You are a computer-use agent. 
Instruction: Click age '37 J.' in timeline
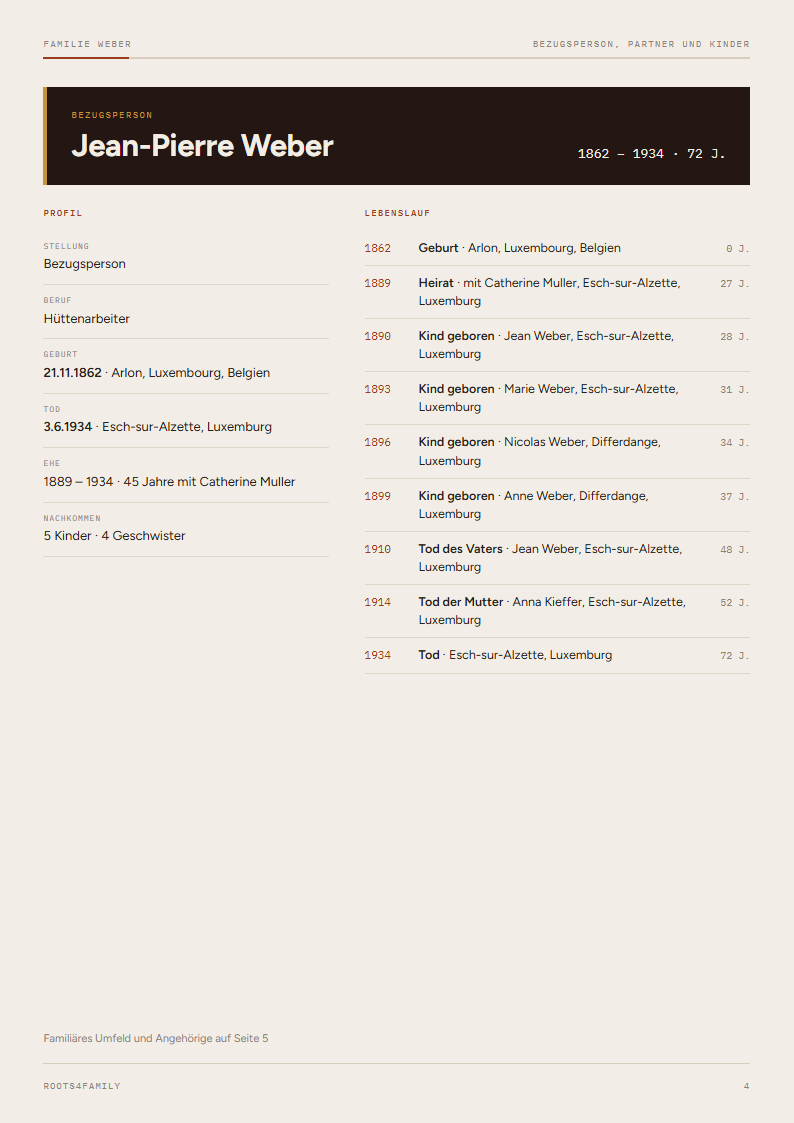[735, 496]
